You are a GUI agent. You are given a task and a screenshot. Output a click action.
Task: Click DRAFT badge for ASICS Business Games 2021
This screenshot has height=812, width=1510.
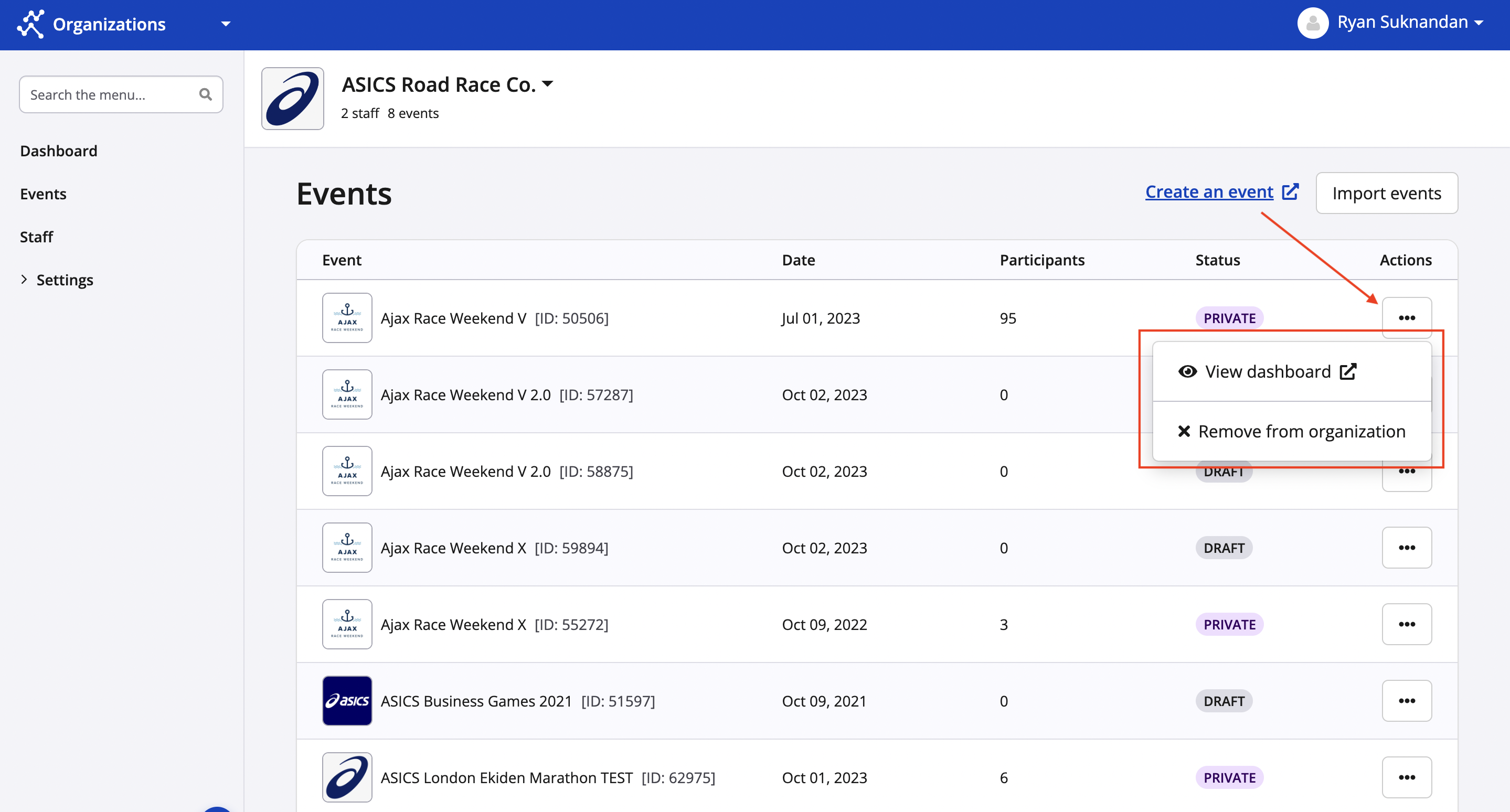(x=1224, y=701)
